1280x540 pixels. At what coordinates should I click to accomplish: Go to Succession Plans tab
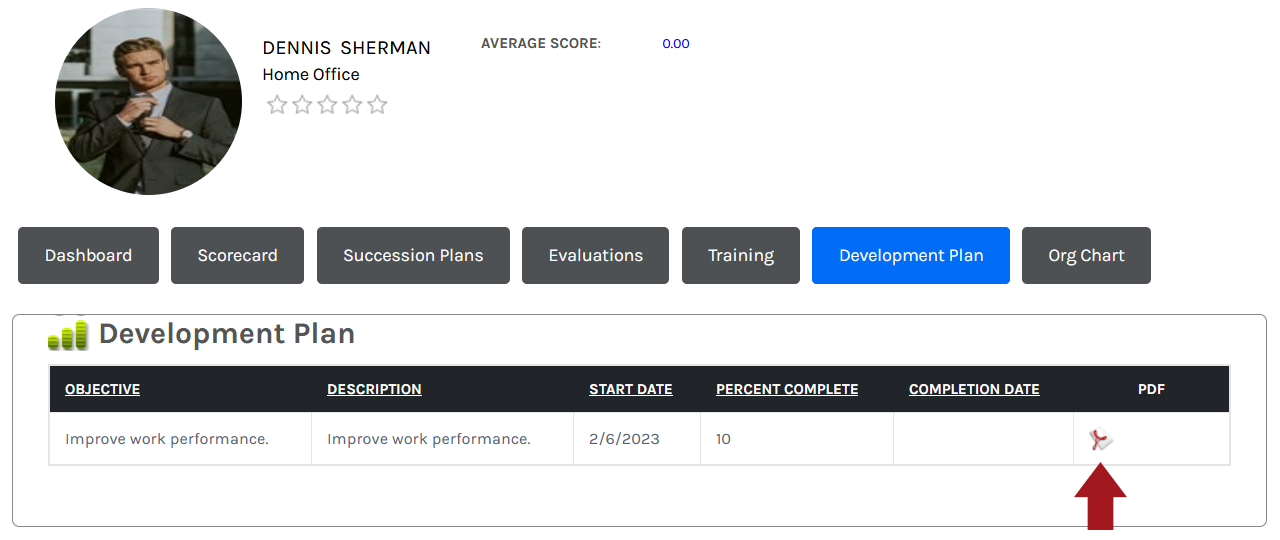413,255
